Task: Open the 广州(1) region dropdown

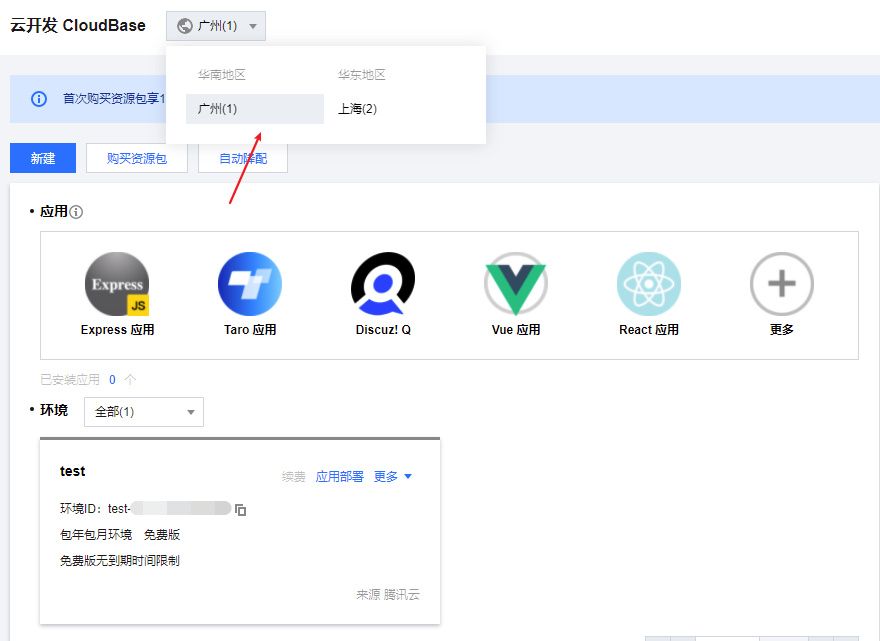Action: point(216,26)
